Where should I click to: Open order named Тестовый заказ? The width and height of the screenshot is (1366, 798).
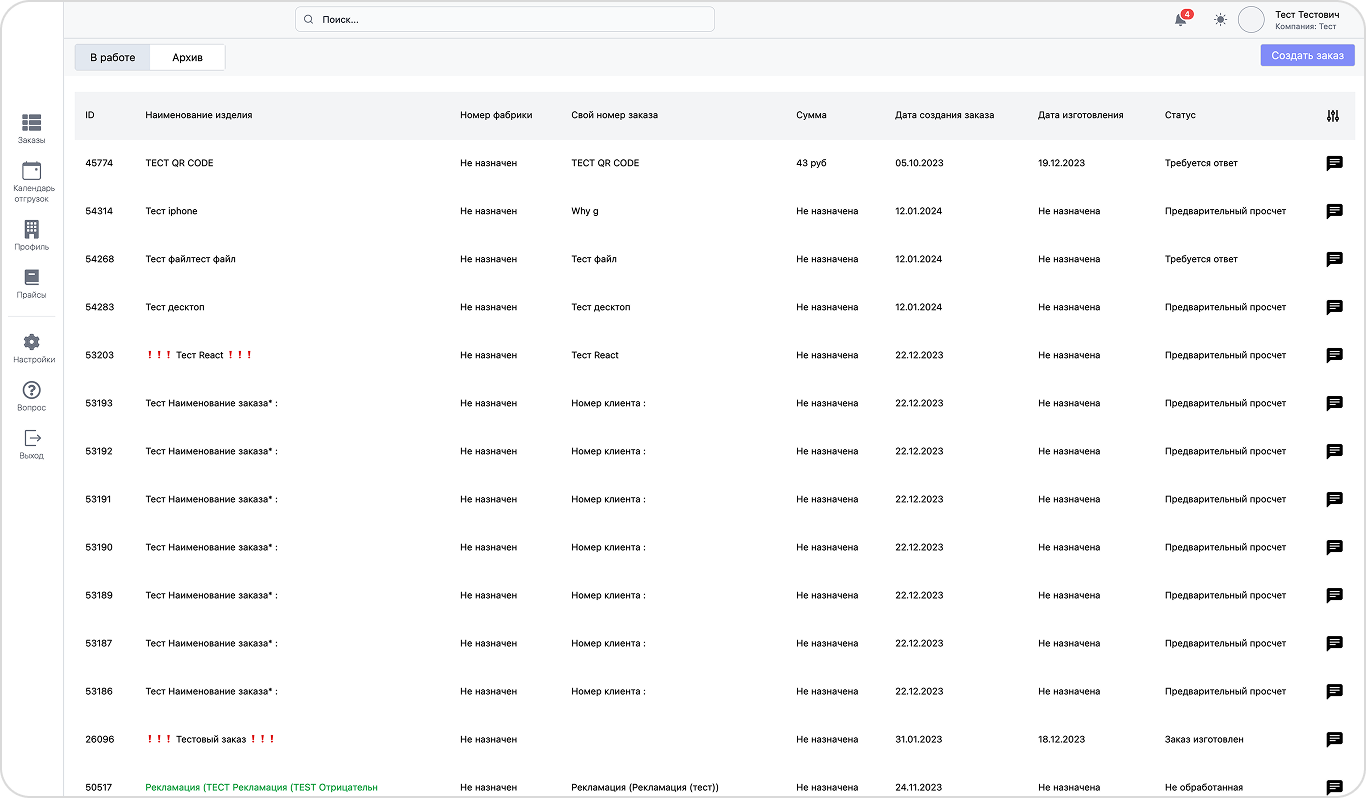[x=210, y=739]
